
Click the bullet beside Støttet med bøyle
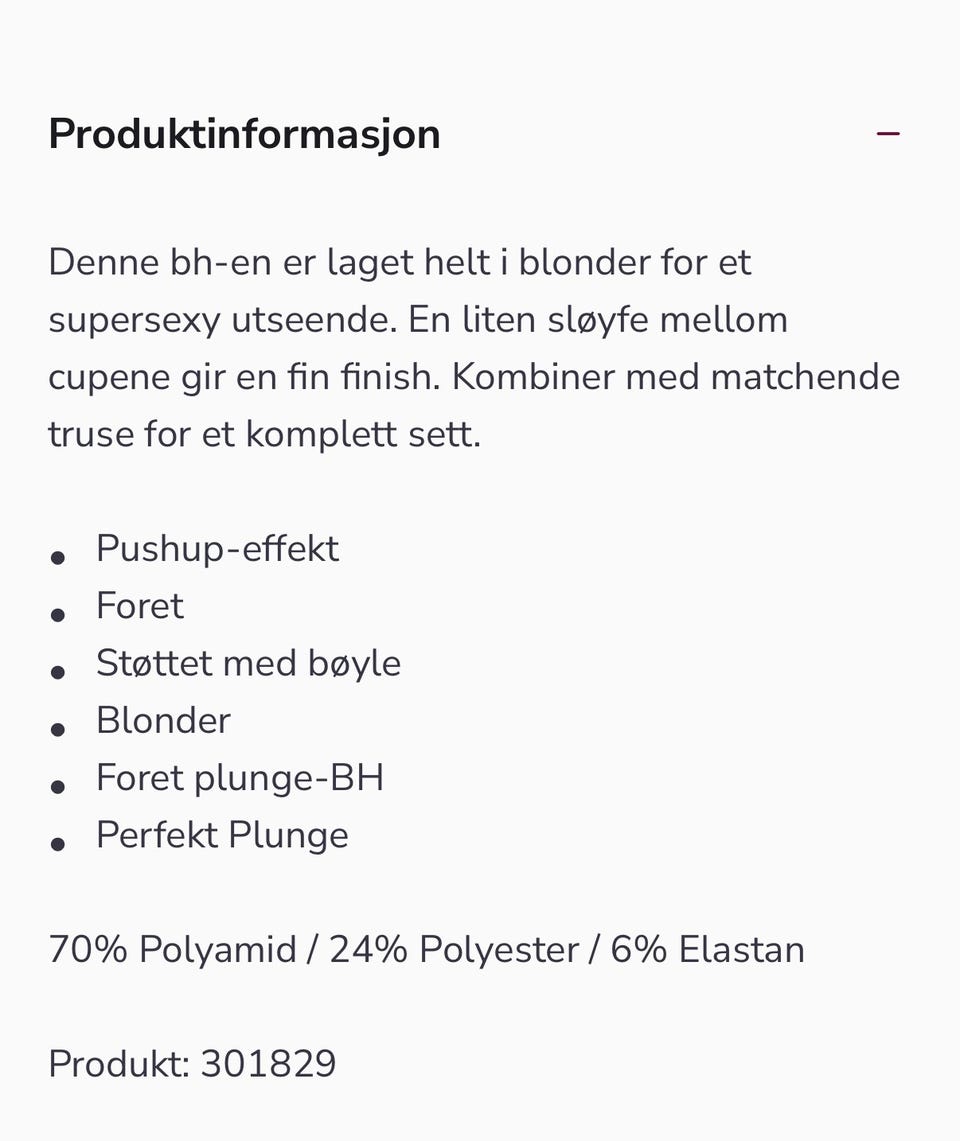60,670
